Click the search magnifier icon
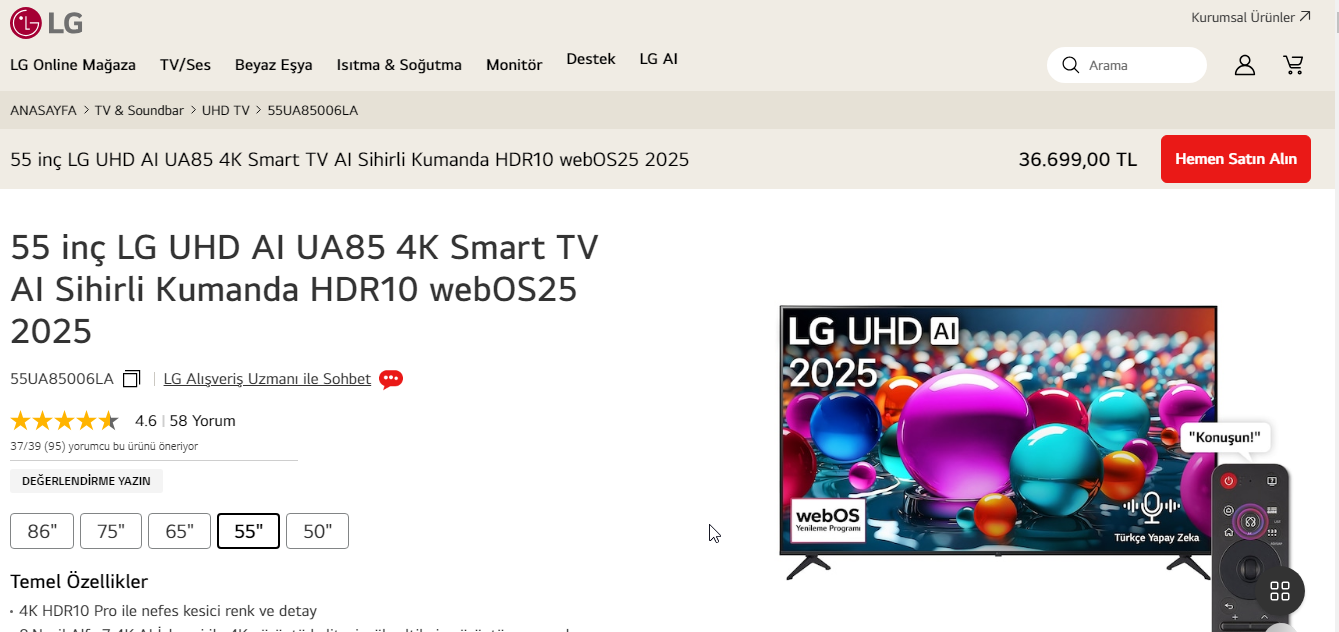The width and height of the screenshot is (1339, 632). click(1070, 65)
